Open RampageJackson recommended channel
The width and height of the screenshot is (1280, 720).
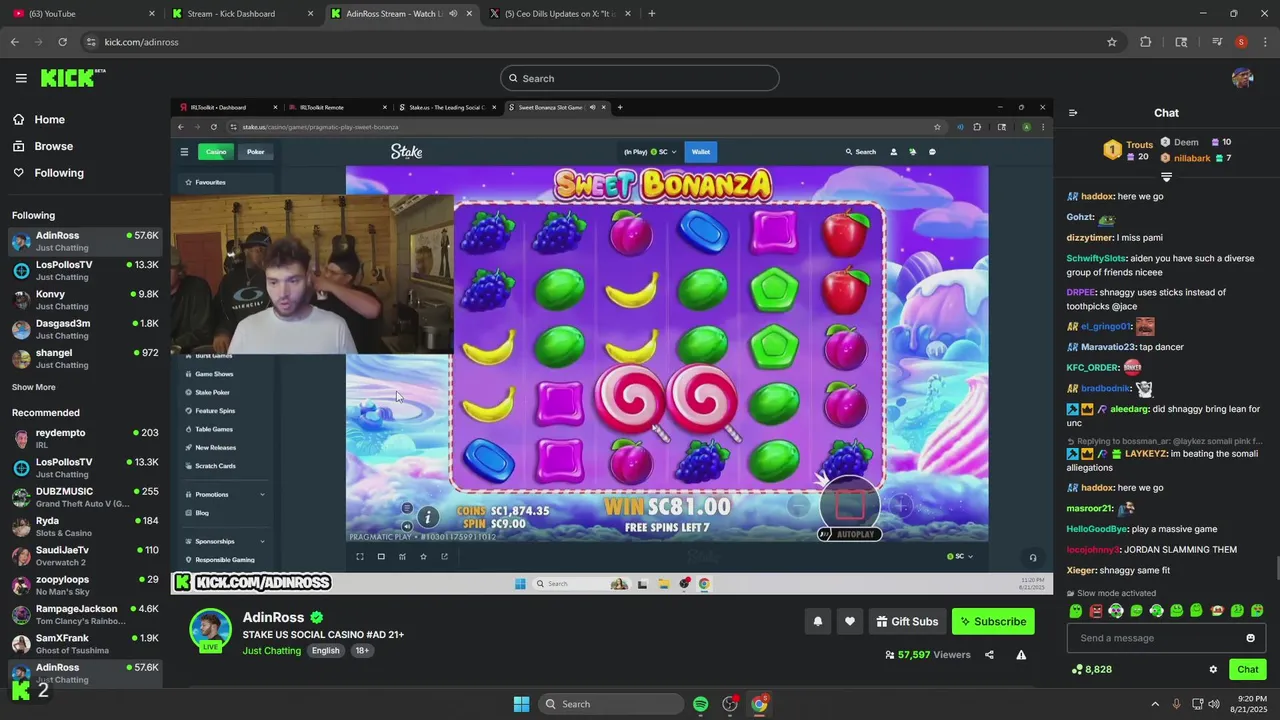click(85, 614)
